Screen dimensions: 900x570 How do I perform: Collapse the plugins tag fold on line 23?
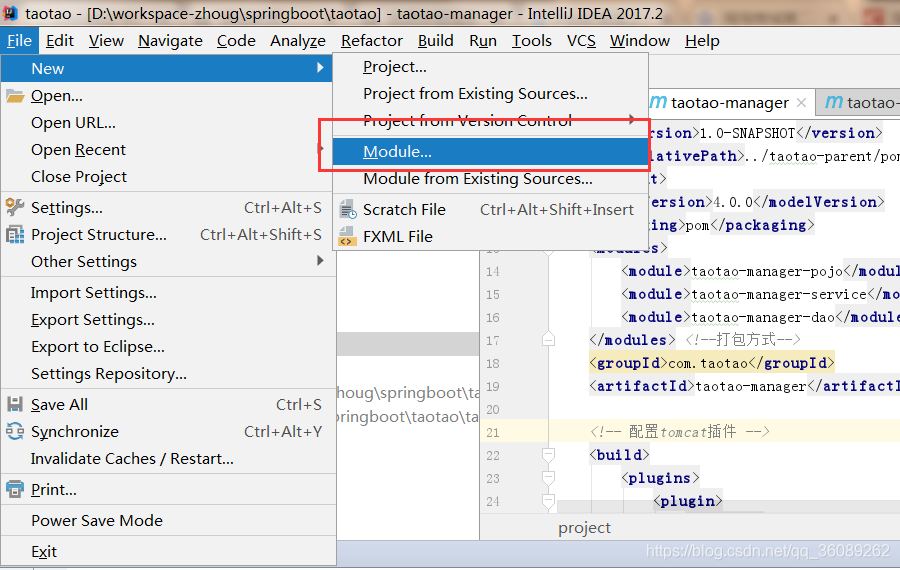548,478
